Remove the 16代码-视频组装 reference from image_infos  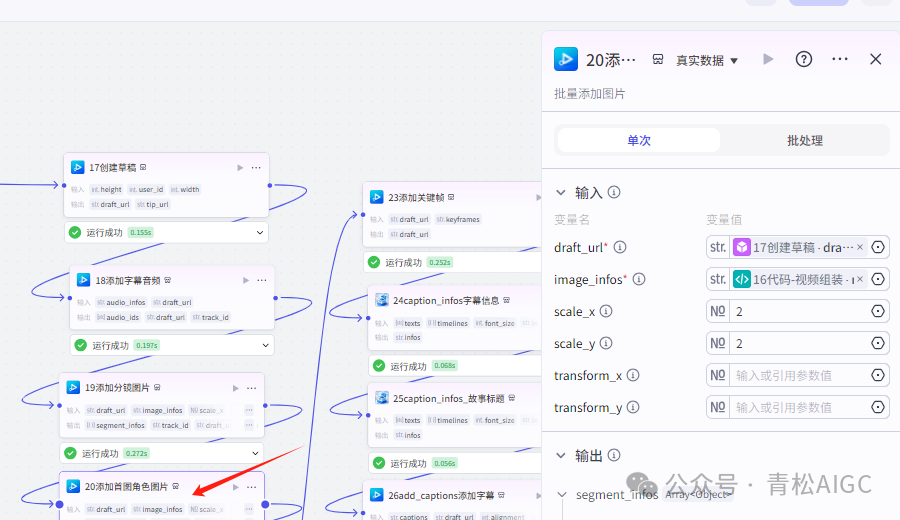pos(860,279)
